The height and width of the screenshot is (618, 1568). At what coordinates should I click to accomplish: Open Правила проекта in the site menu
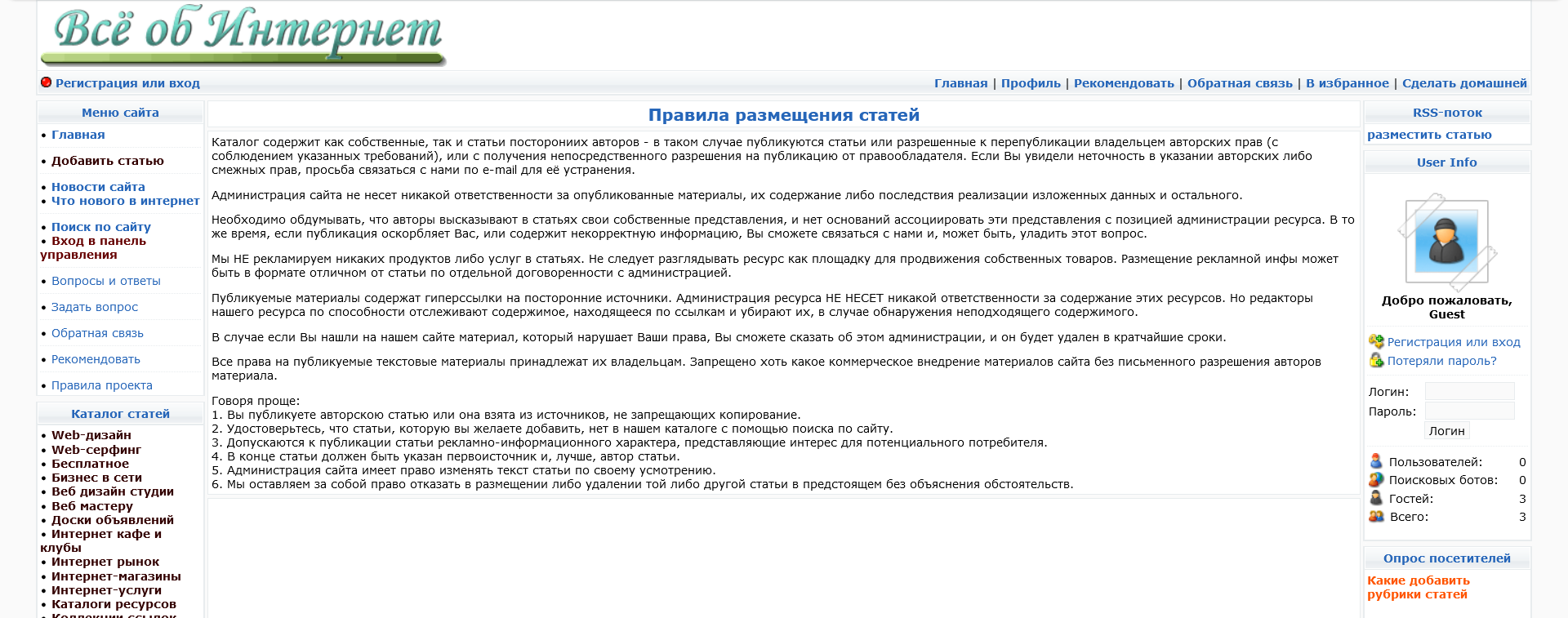102,385
